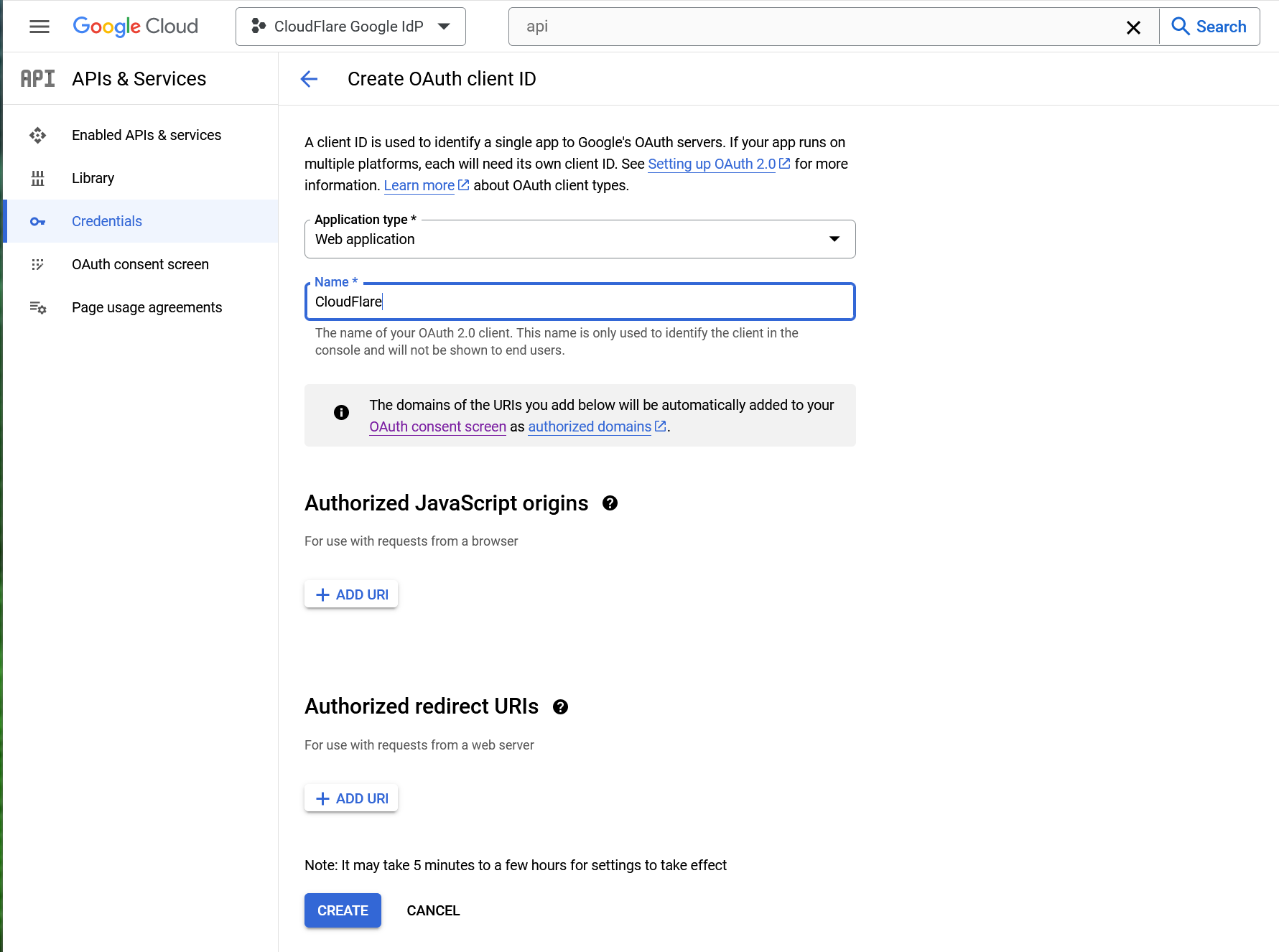Open the Library page
Image resolution: width=1279 pixels, height=952 pixels.
(x=141, y=178)
